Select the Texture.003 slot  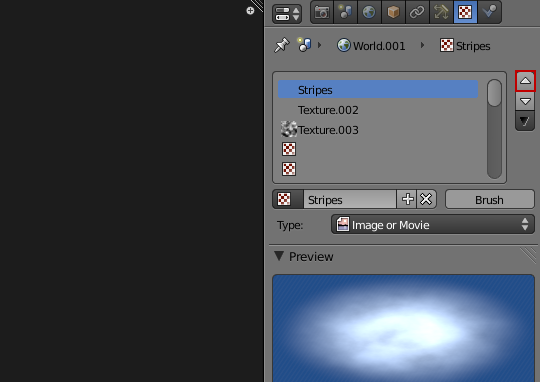[x=378, y=130]
